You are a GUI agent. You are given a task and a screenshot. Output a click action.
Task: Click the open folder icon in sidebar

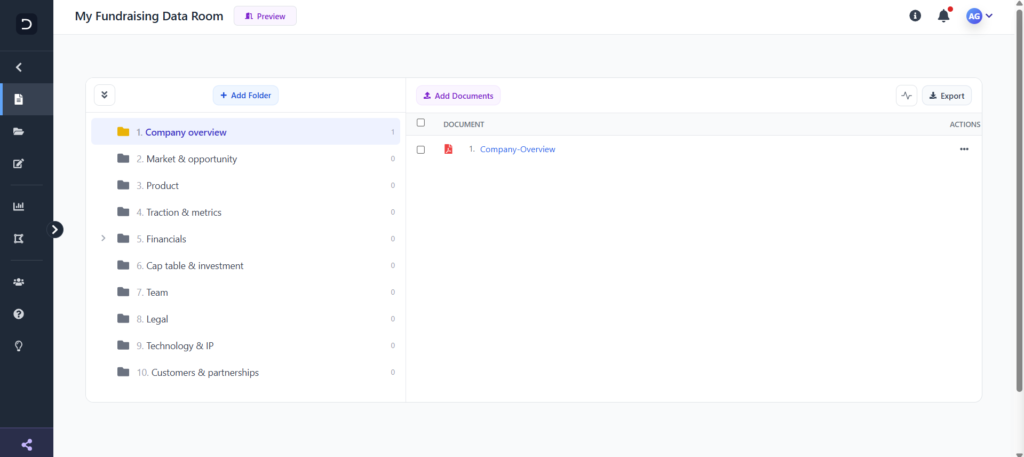point(18,131)
